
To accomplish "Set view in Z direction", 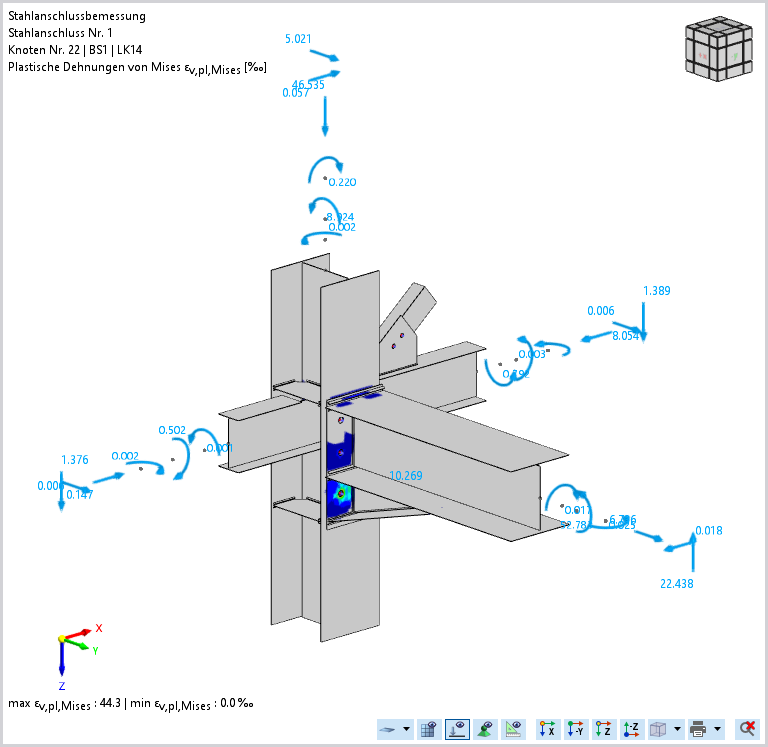I will coord(603,729).
